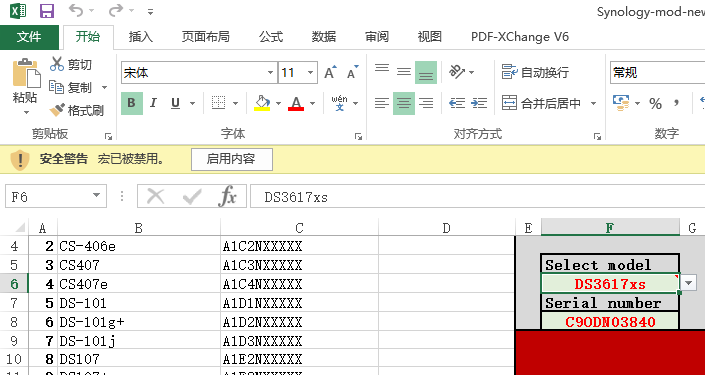Click formula bar showing DS3617xs
The height and width of the screenshot is (375, 705).
(x=477, y=196)
